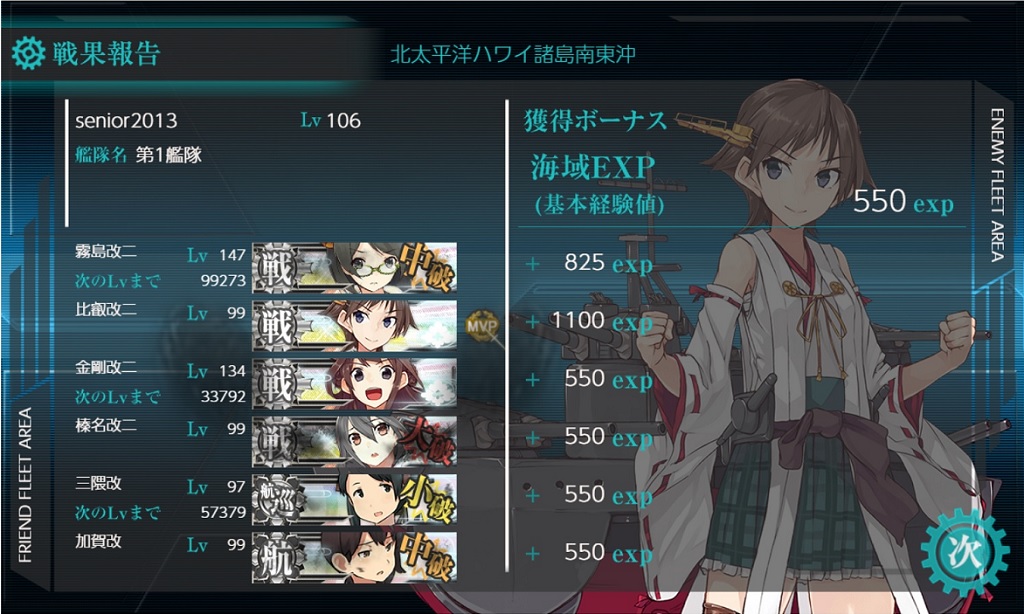Viewport: 1024px width, 614px height.
Task: Click the 戦 ship-type icon for 金剛改二
Action: click(280, 383)
